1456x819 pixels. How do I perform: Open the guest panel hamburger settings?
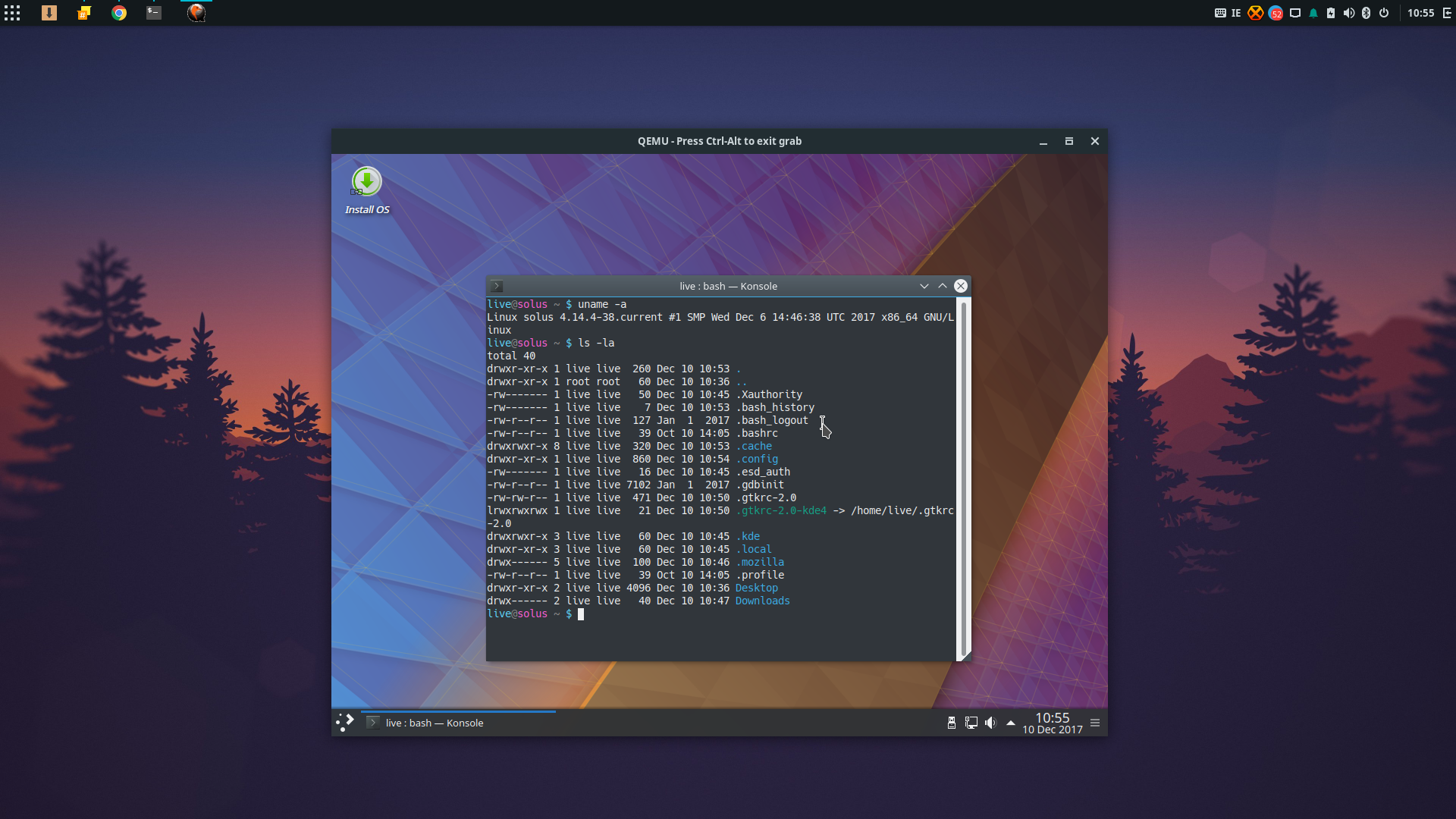(1095, 723)
